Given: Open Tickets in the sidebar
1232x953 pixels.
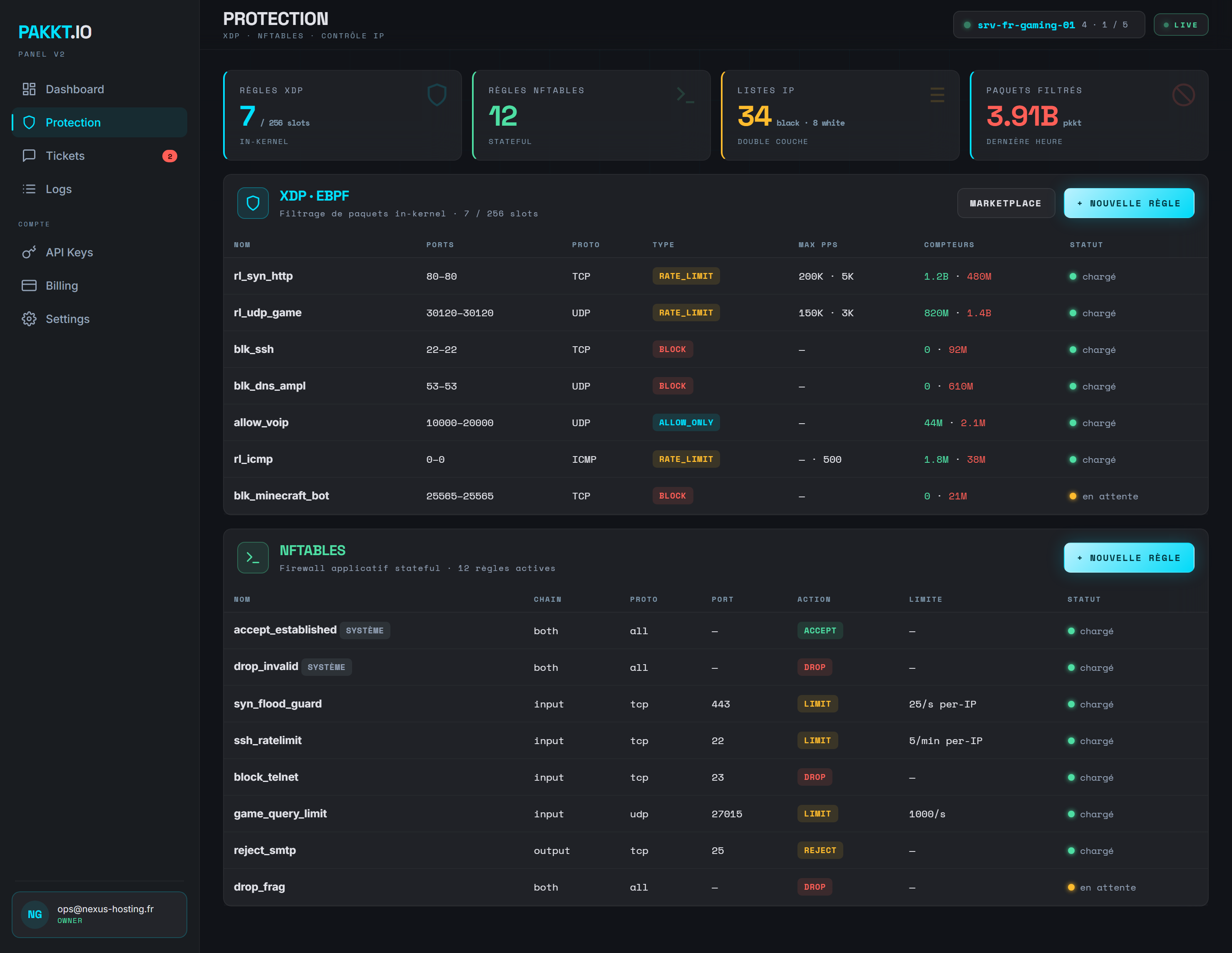Looking at the screenshot, I should pos(99,156).
